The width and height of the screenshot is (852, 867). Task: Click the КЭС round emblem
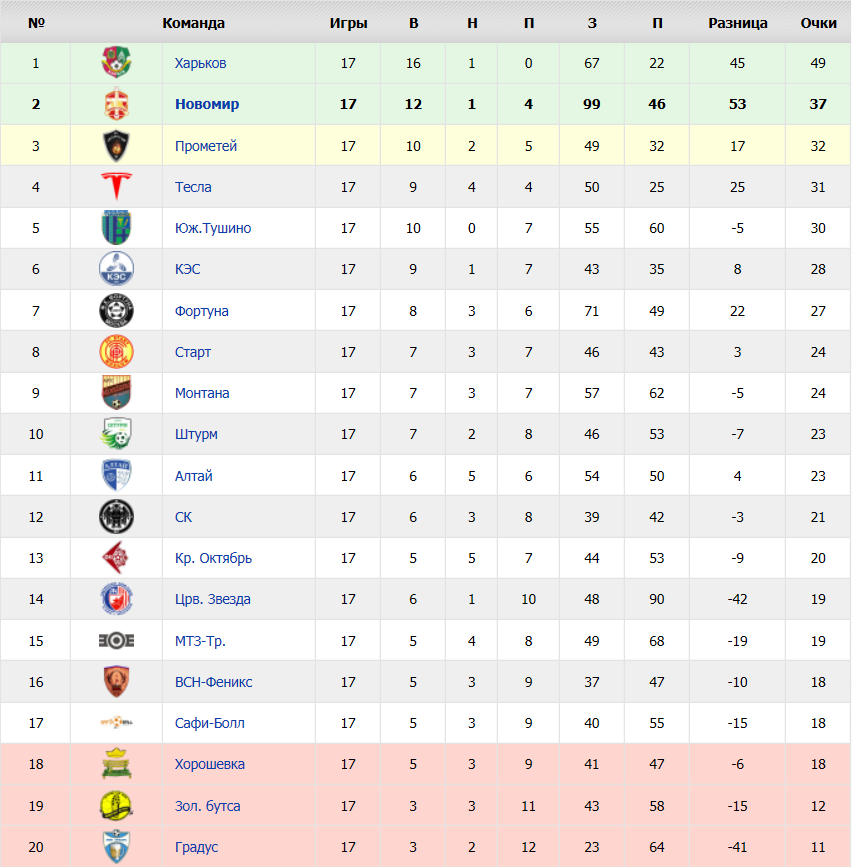click(116, 269)
